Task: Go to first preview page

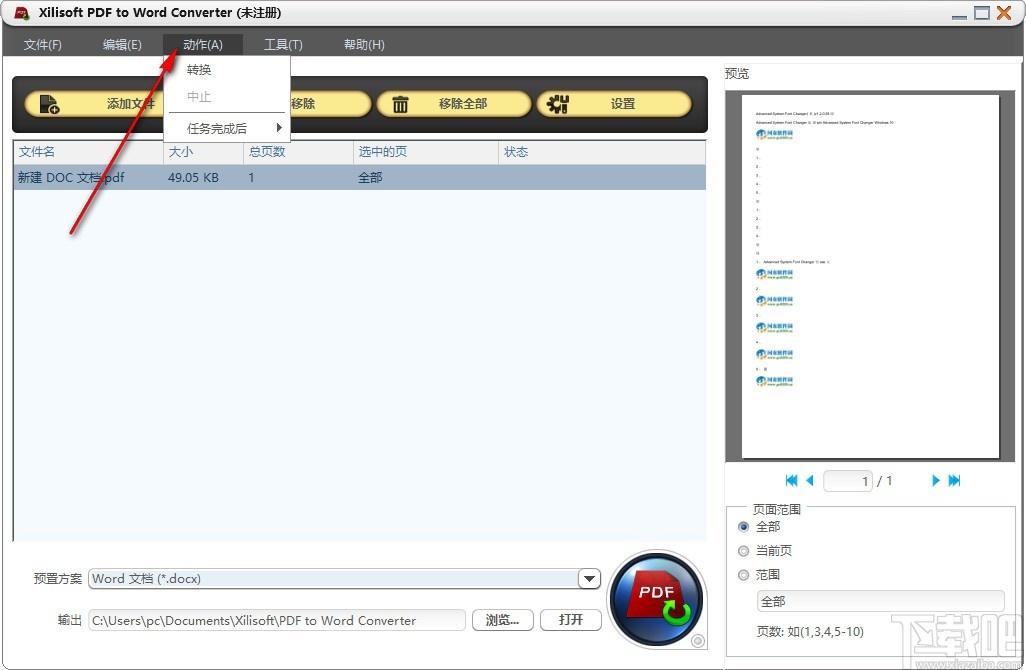Action: click(791, 480)
